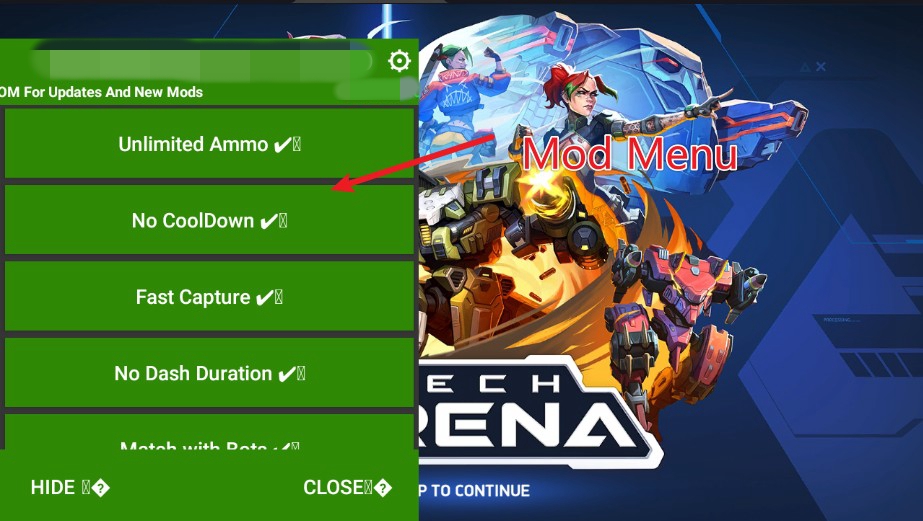The image size is (923, 521).
Task: Click the blurred mod menu title bar
Action: point(200,61)
